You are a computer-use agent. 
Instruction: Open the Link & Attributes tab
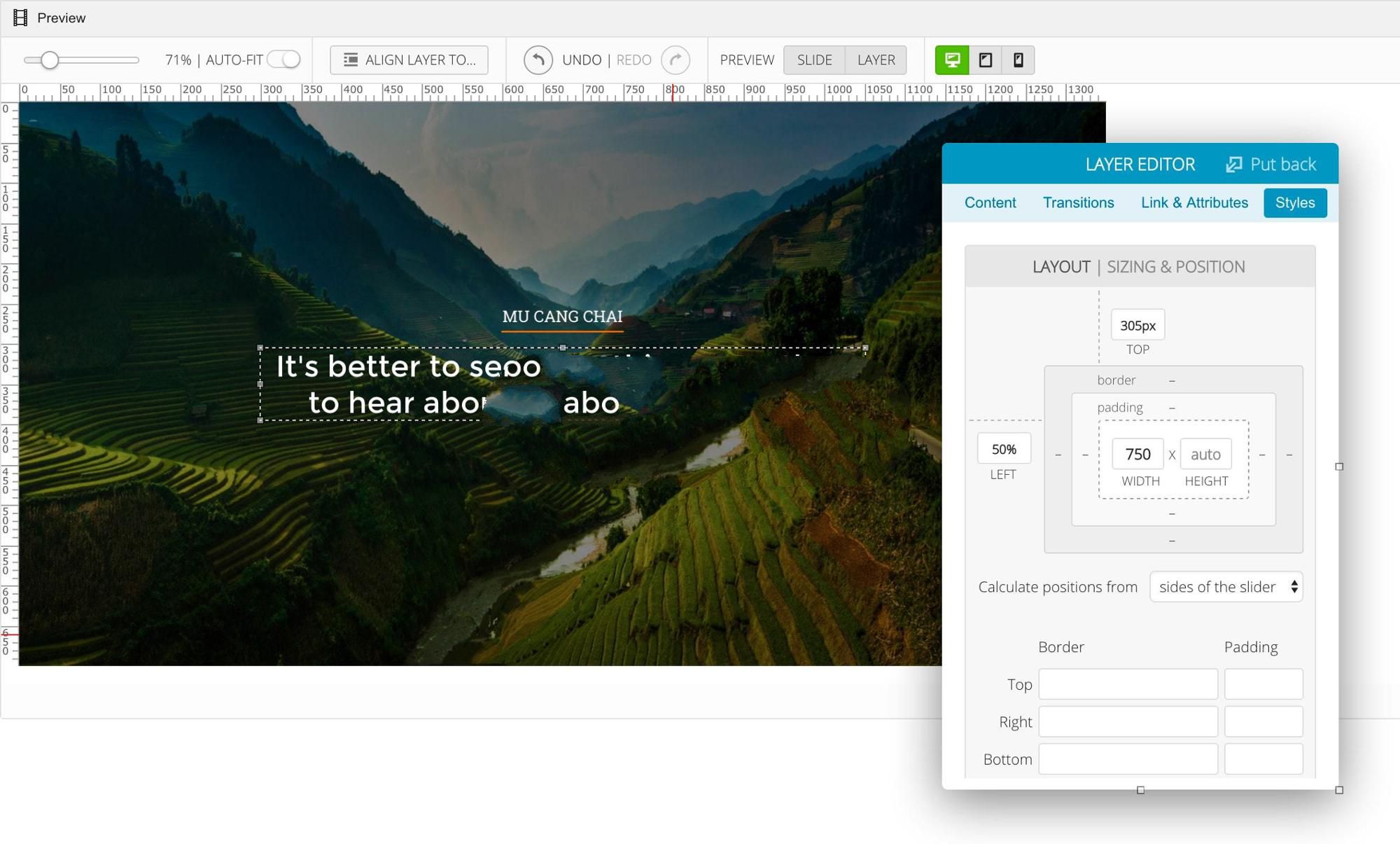tap(1194, 203)
